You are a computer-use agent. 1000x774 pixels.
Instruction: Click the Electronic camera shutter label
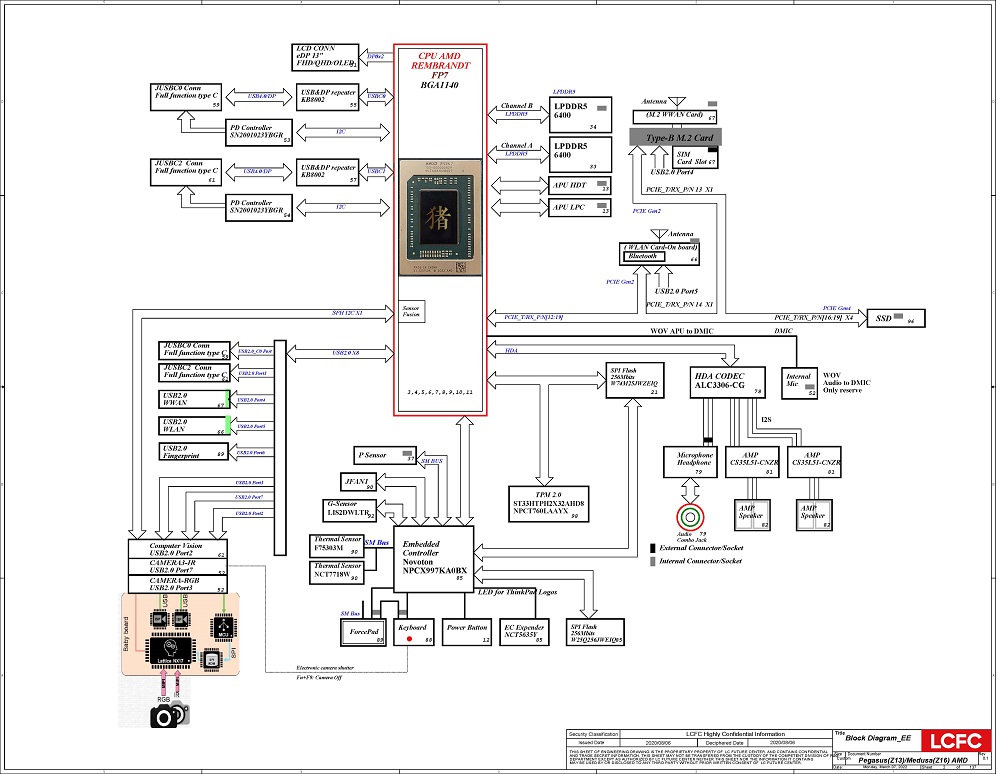tap(325, 668)
